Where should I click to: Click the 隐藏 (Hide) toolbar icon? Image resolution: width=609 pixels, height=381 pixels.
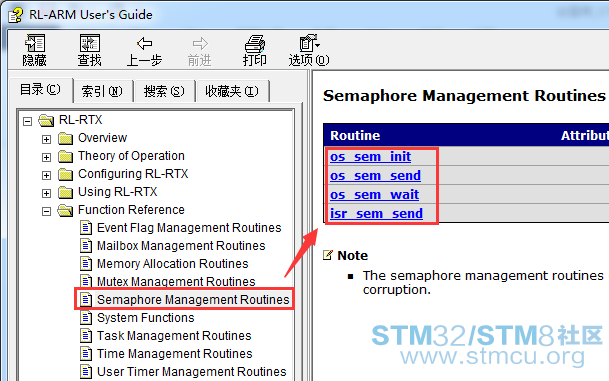pyautogui.click(x=35, y=43)
